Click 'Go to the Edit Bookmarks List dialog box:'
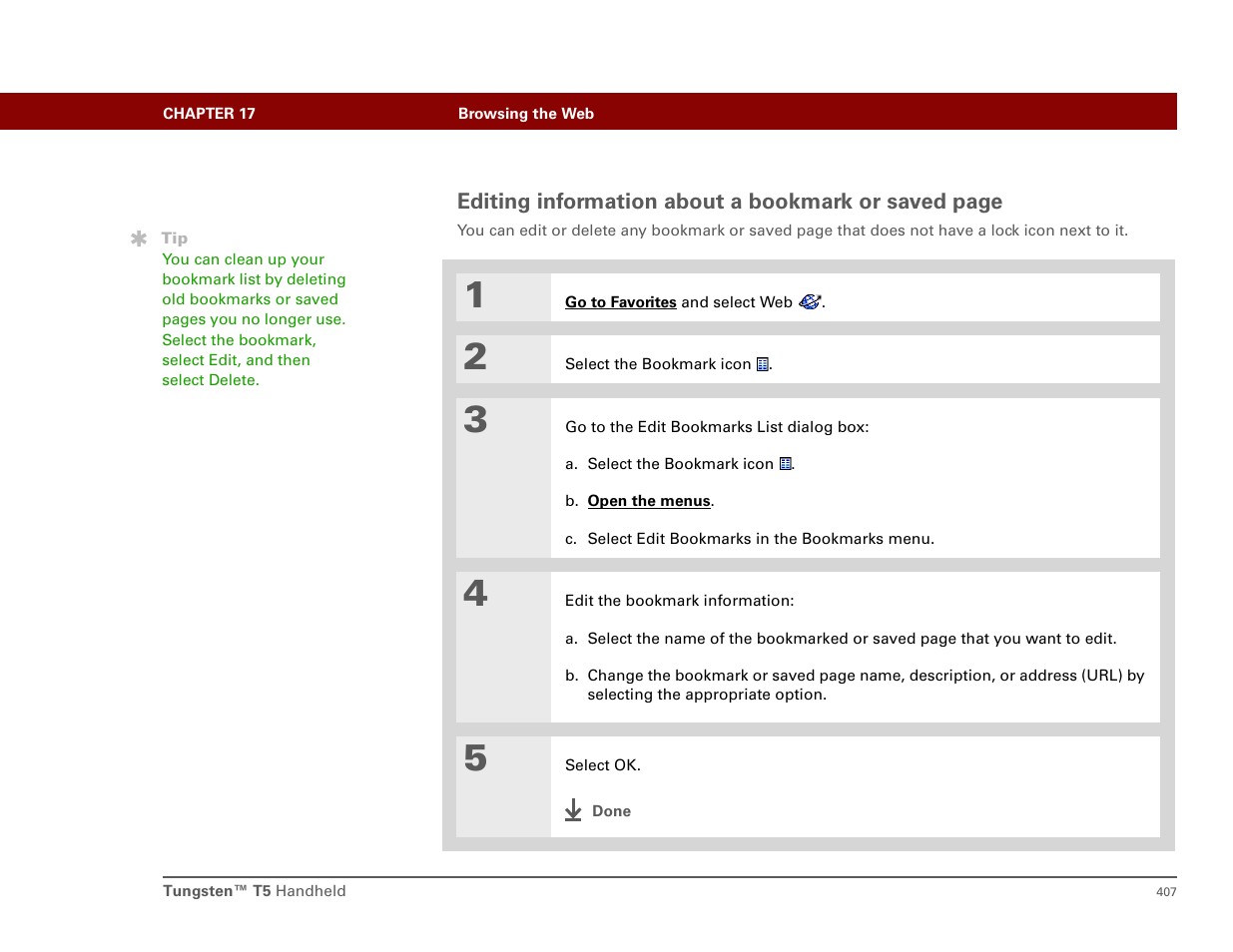Viewport: 1233px width, 952px height. 717,427
